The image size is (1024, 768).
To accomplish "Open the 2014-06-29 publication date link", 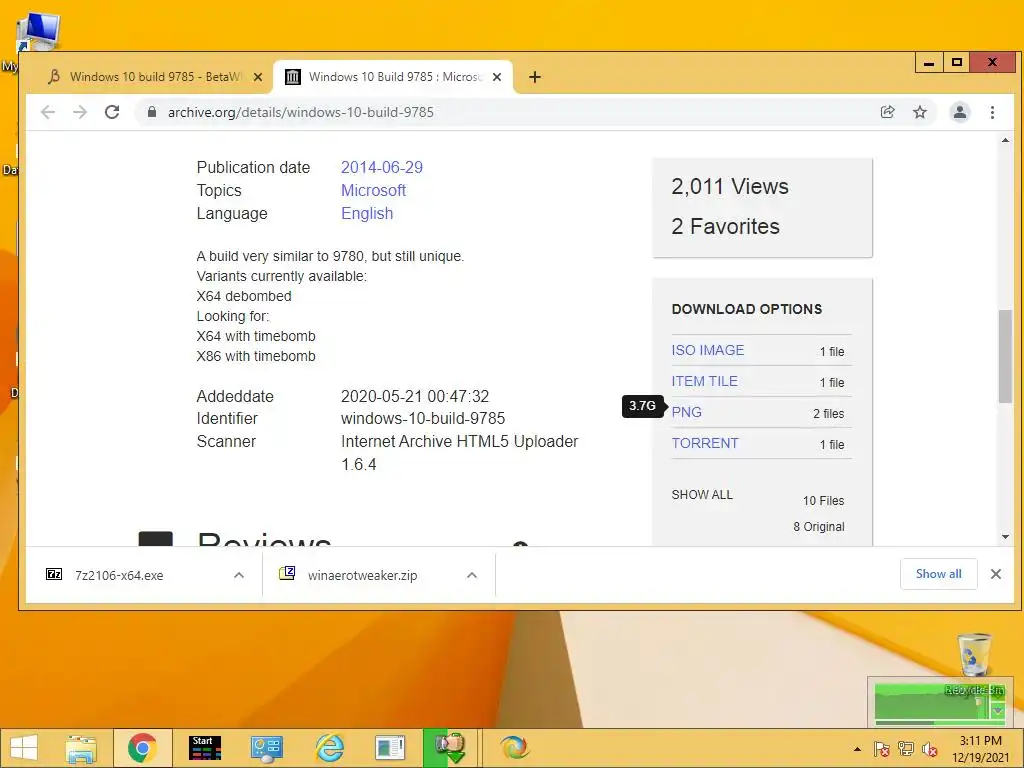I will [x=381, y=167].
